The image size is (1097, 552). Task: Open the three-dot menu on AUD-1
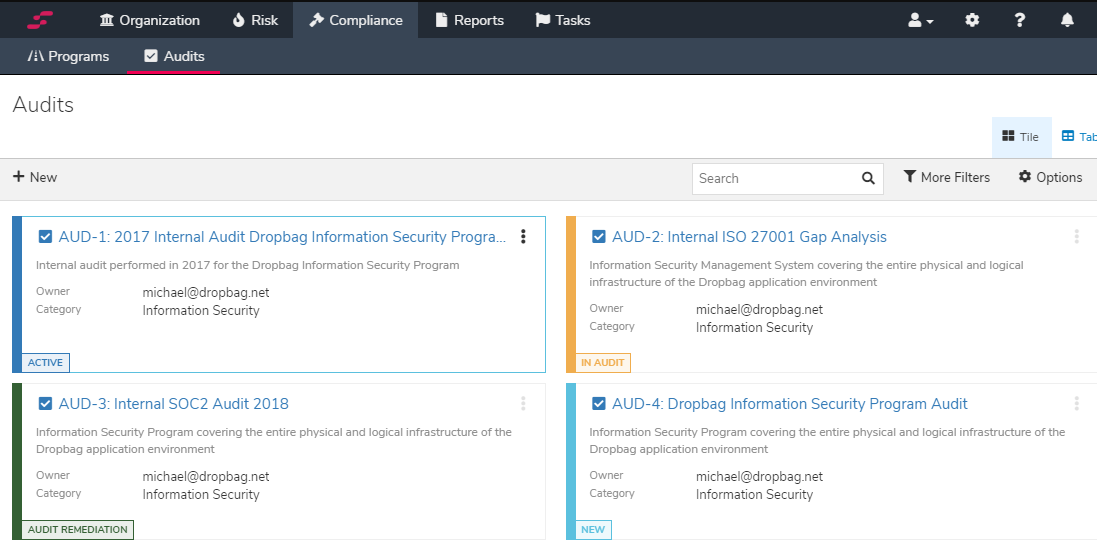(x=523, y=237)
